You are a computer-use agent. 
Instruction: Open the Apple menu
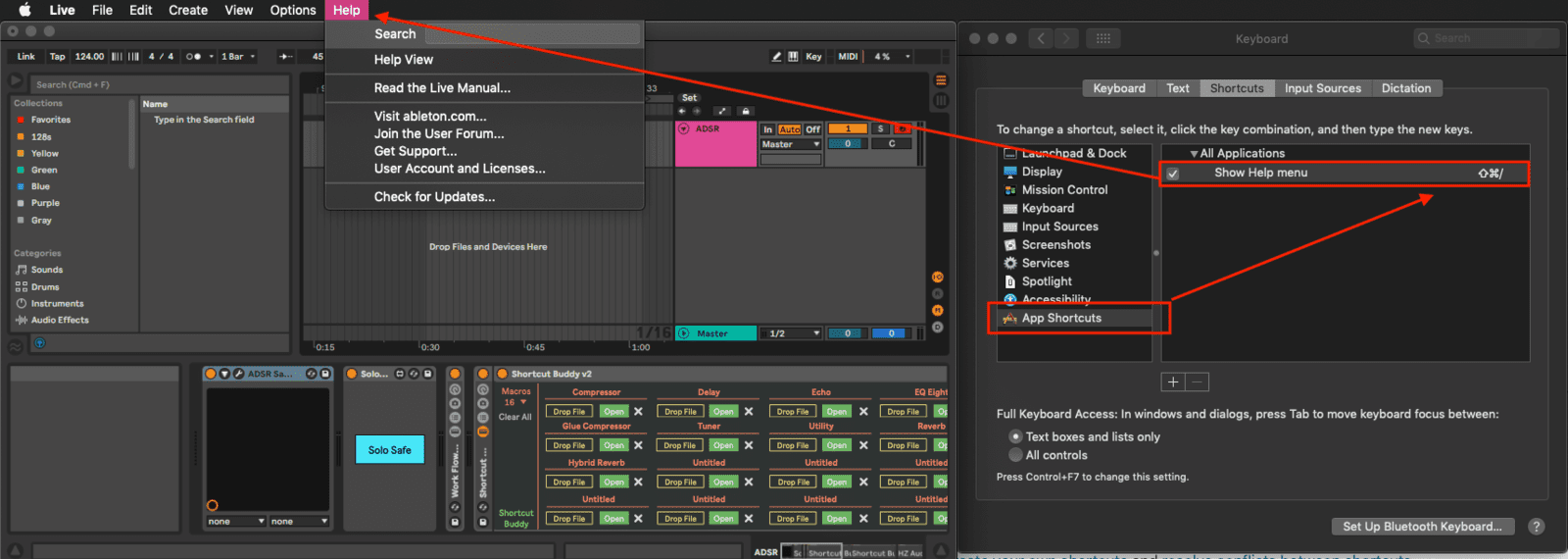coord(24,10)
